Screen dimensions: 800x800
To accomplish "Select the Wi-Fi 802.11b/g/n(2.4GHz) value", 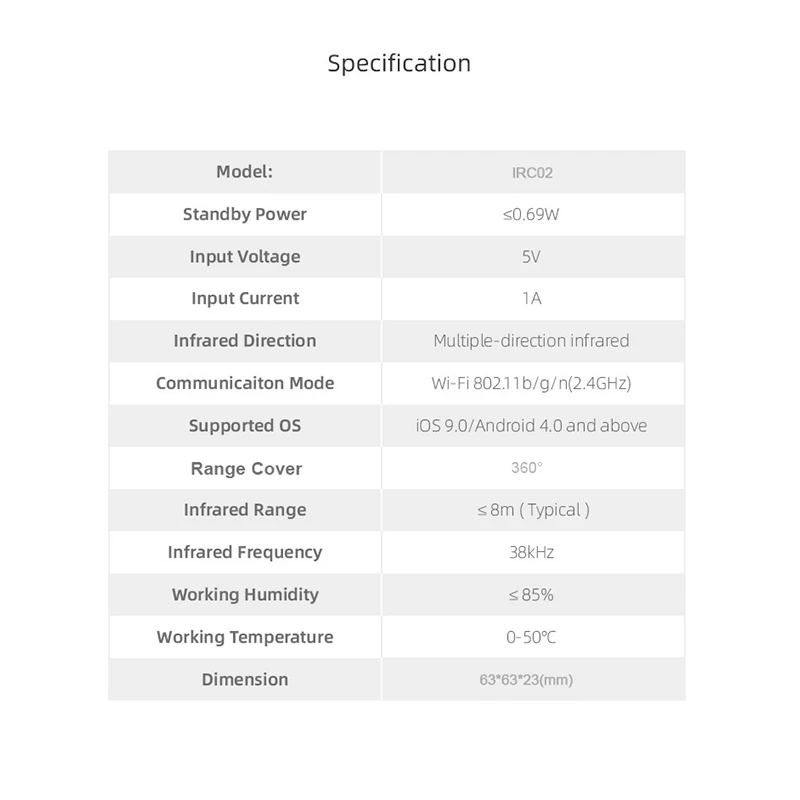I will (x=531, y=383).
